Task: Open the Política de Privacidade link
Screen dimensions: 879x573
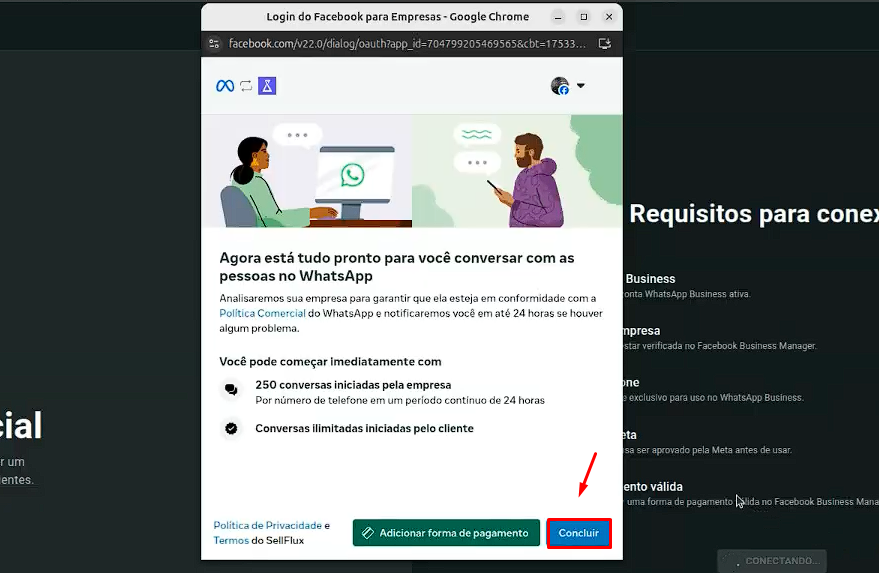Action: 267,525
